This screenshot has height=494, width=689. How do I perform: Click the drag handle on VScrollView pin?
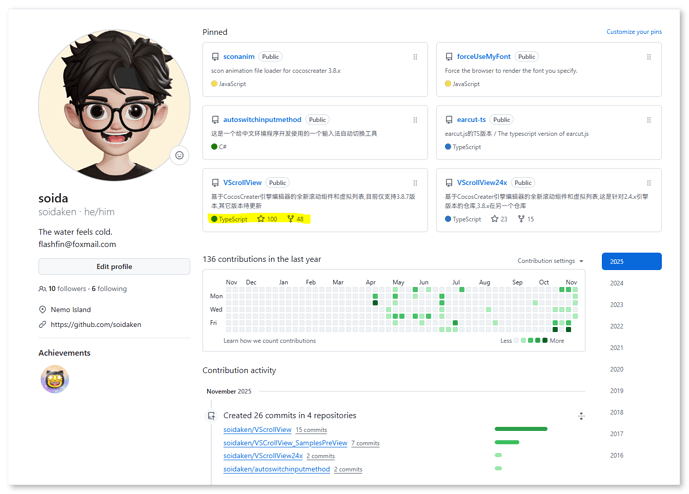(415, 183)
